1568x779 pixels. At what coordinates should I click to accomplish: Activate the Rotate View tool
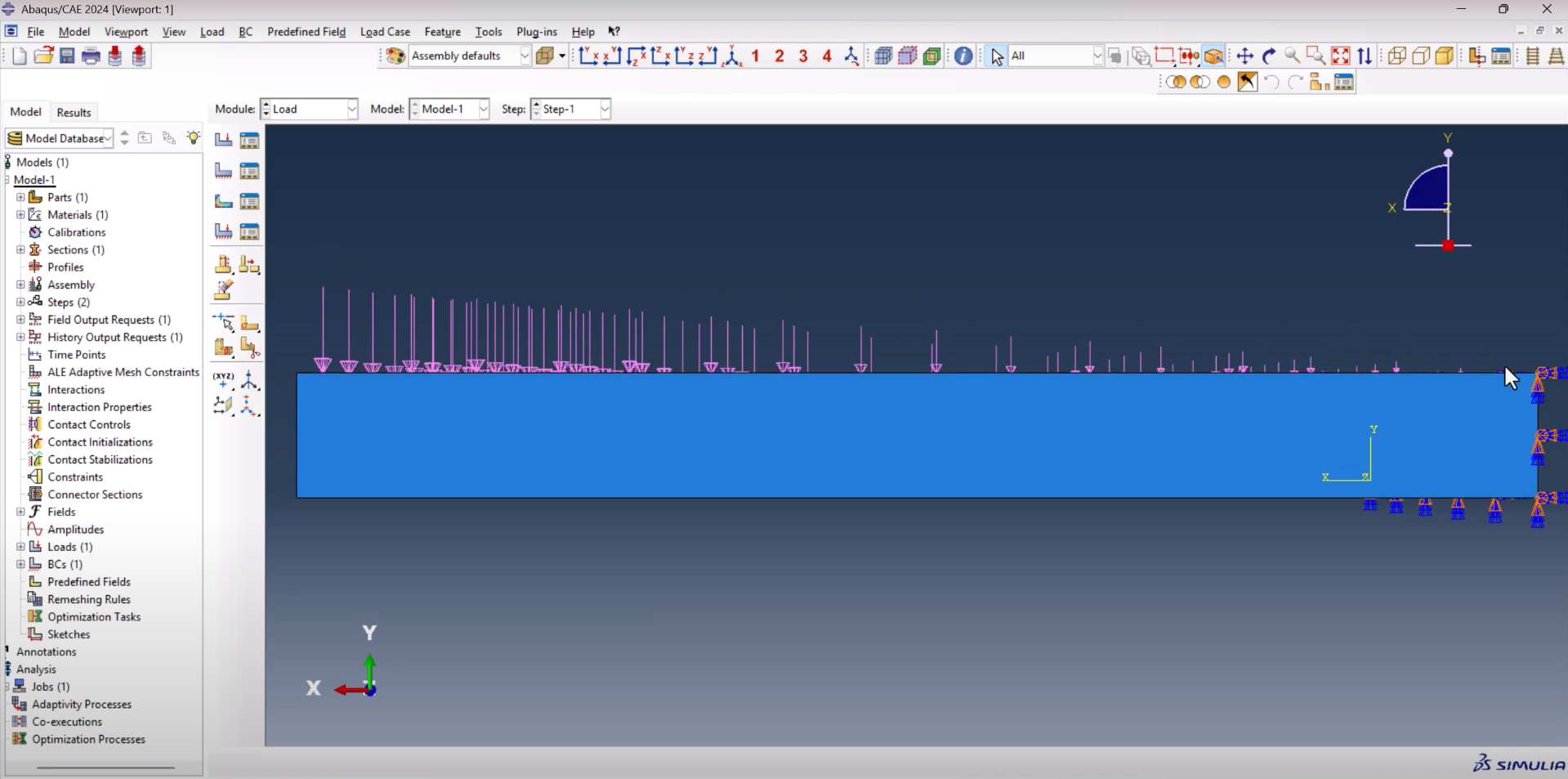1267,56
